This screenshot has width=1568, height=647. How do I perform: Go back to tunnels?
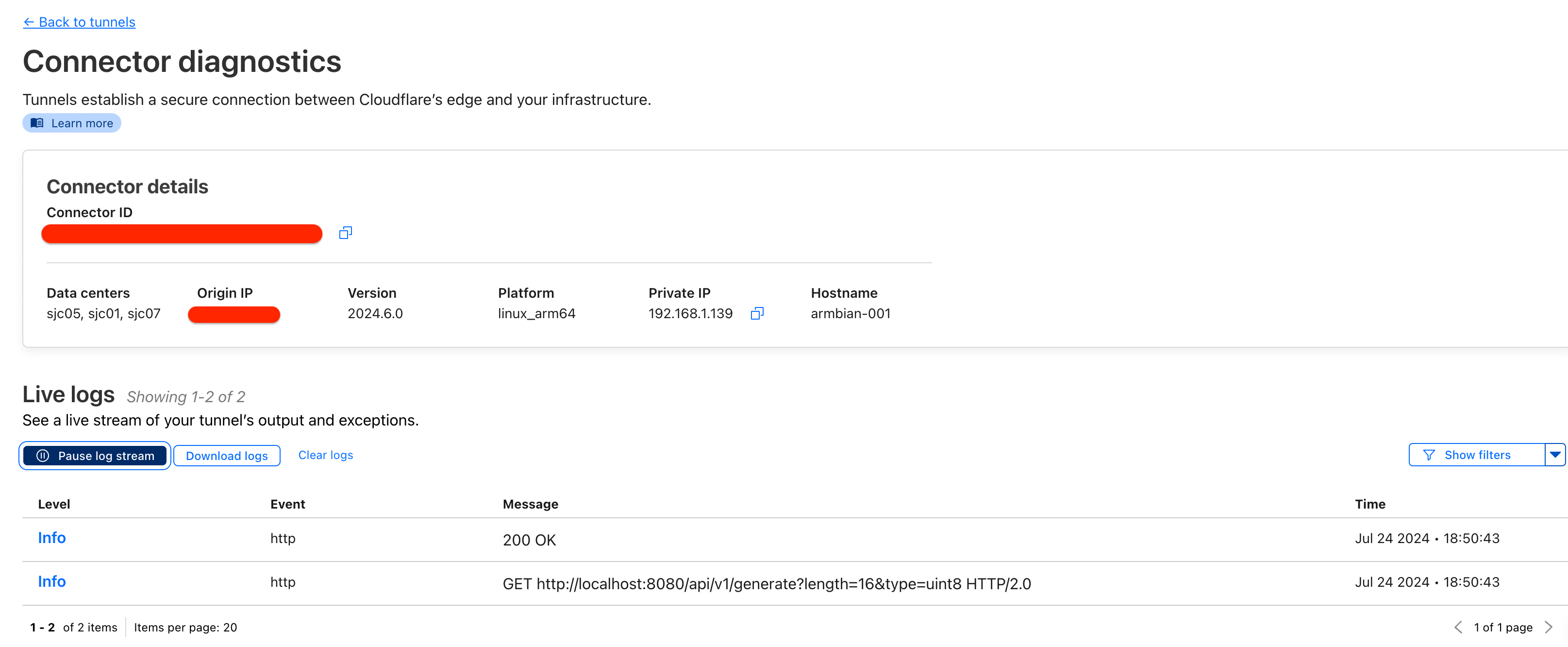click(x=79, y=22)
